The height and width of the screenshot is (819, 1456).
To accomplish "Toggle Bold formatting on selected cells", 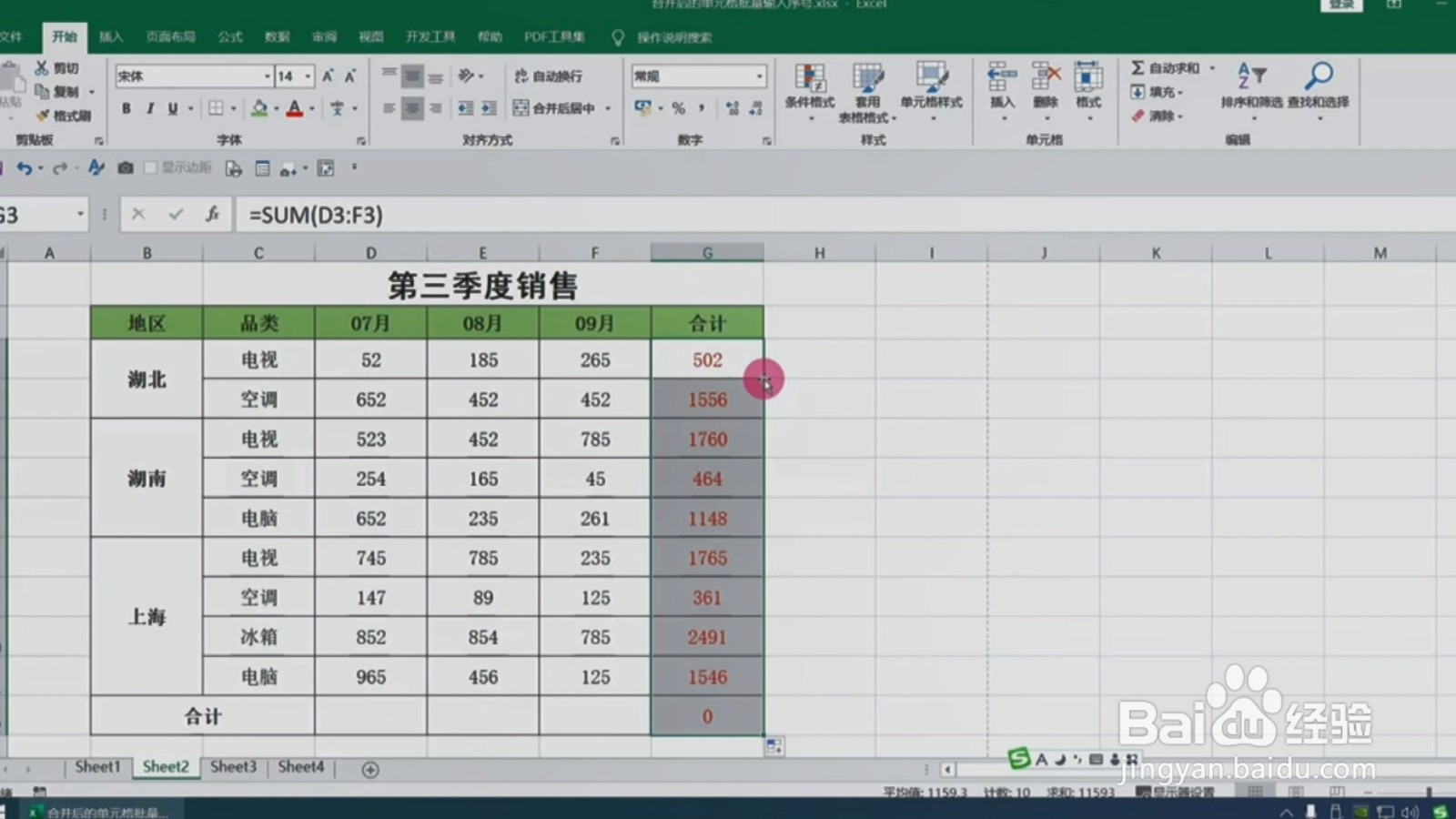I will (x=125, y=108).
